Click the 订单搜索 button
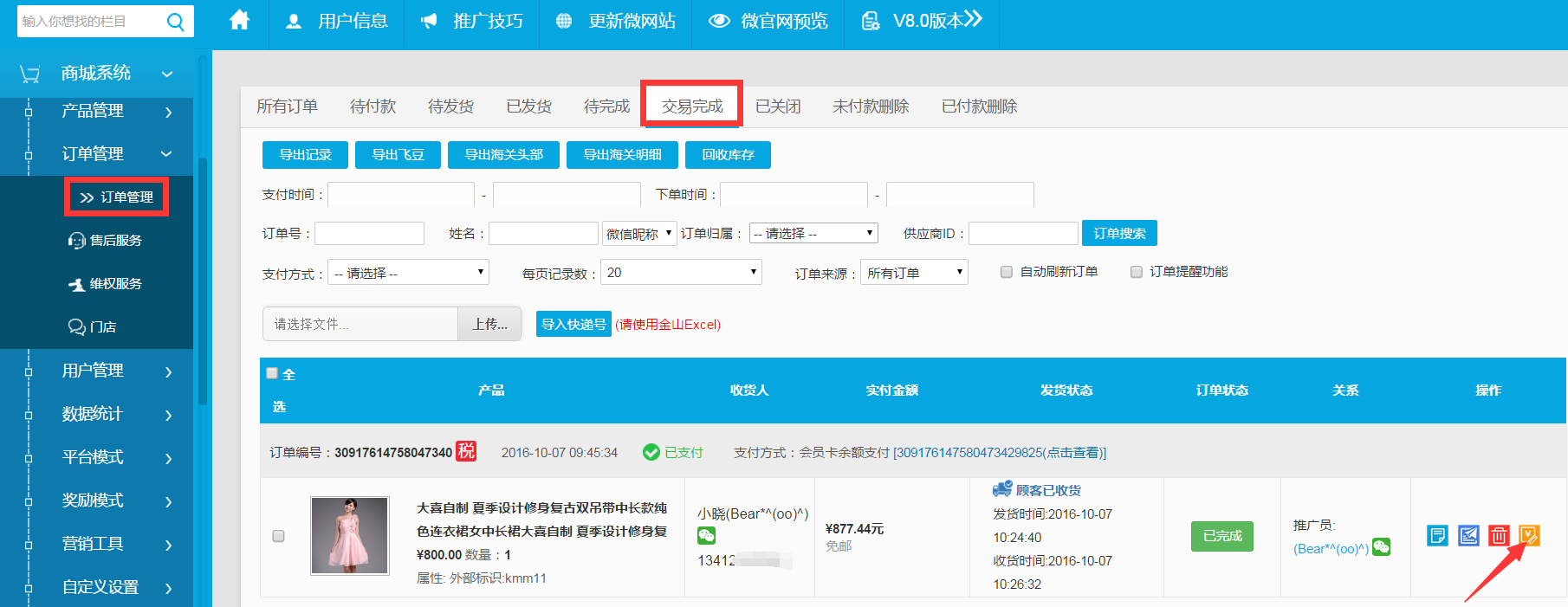Viewport: 1568px width, 607px height. 1119,233
